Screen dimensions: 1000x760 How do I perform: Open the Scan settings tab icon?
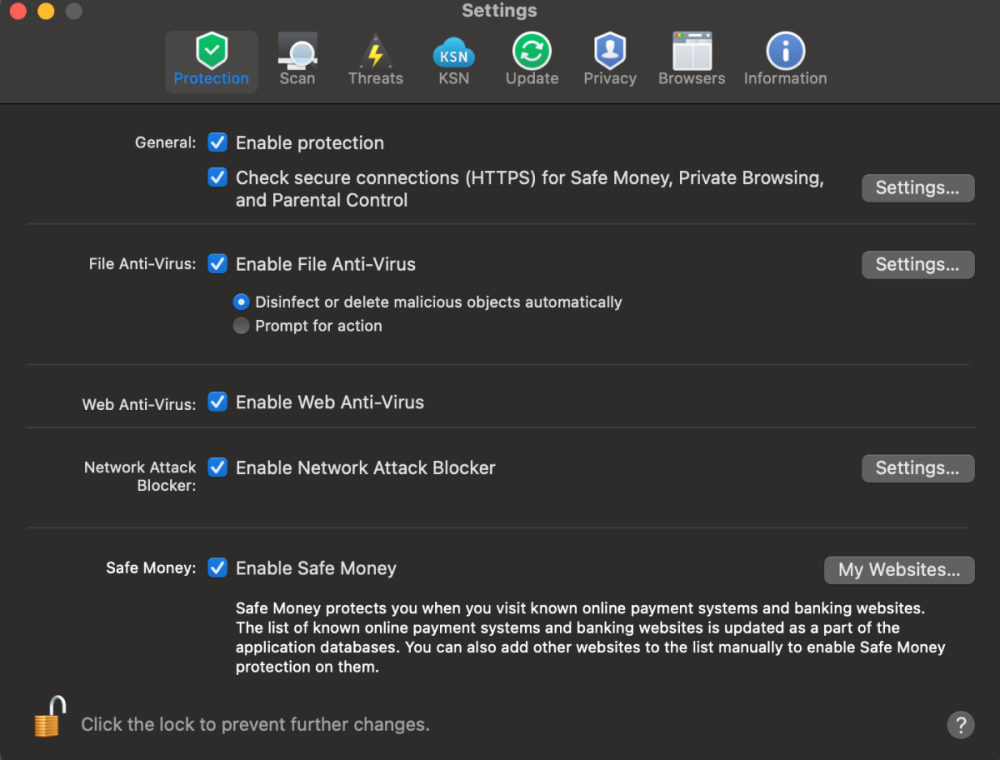point(297,58)
